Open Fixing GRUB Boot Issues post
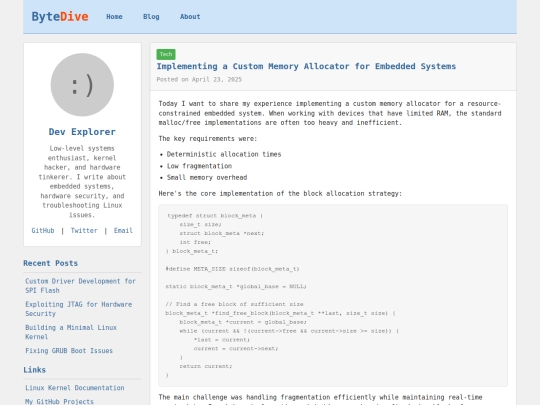This screenshot has height=405, width=540. click(x=69, y=351)
